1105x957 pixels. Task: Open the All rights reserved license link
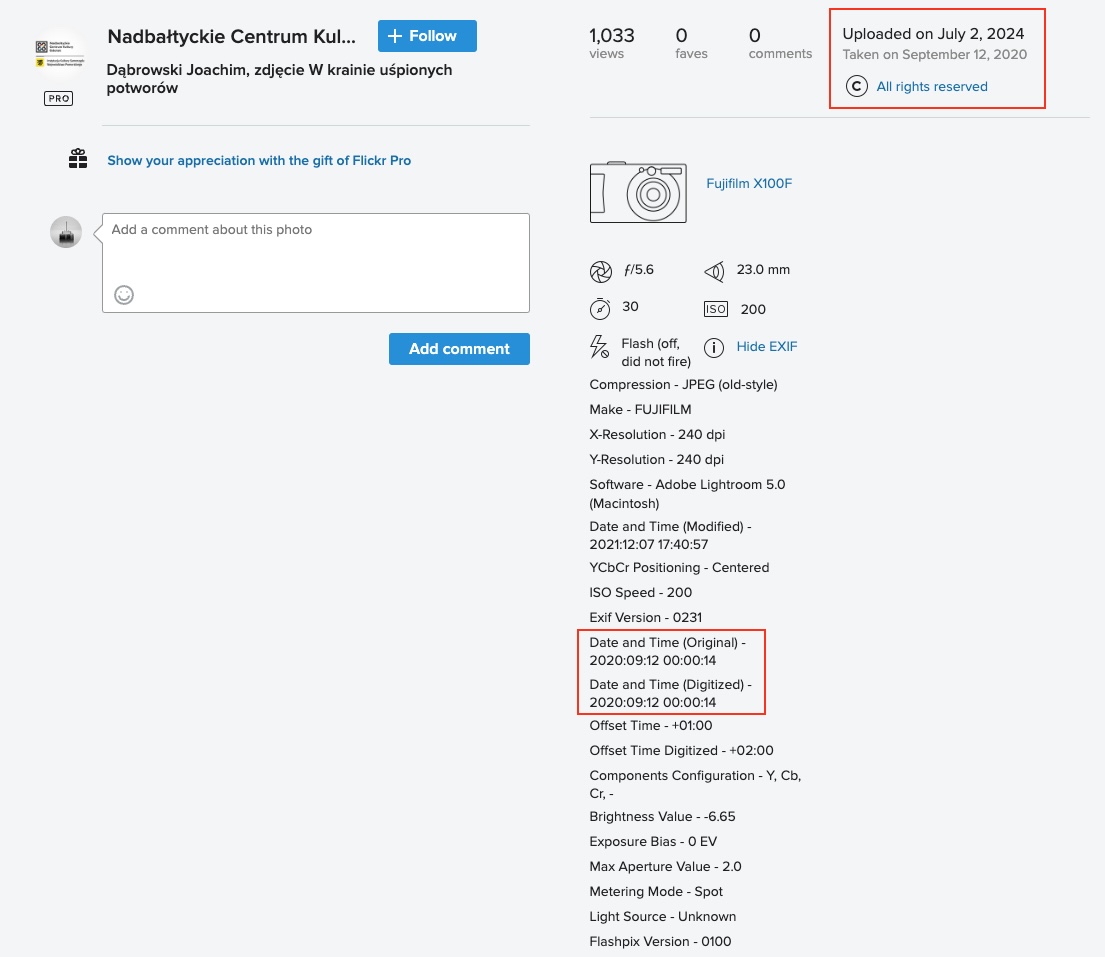[x=932, y=87]
